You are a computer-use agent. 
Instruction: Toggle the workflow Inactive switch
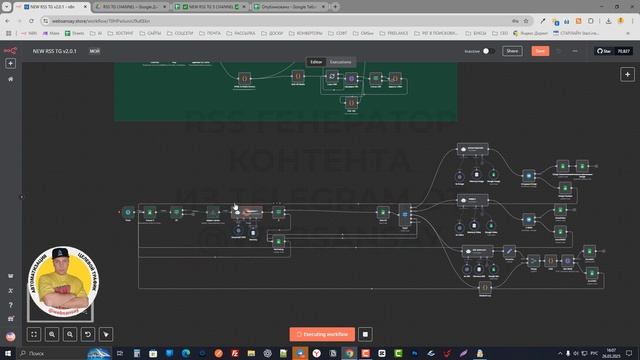pyautogui.click(x=488, y=51)
